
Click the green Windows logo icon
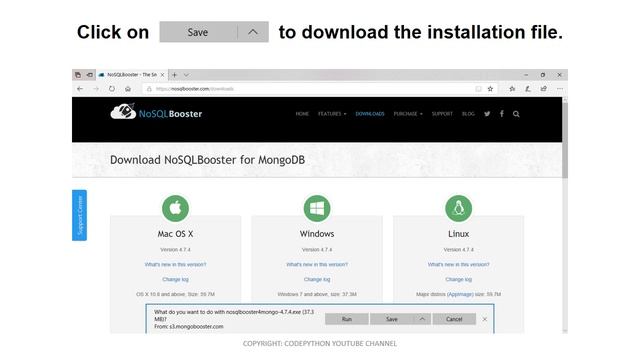[x=317, y=208]
